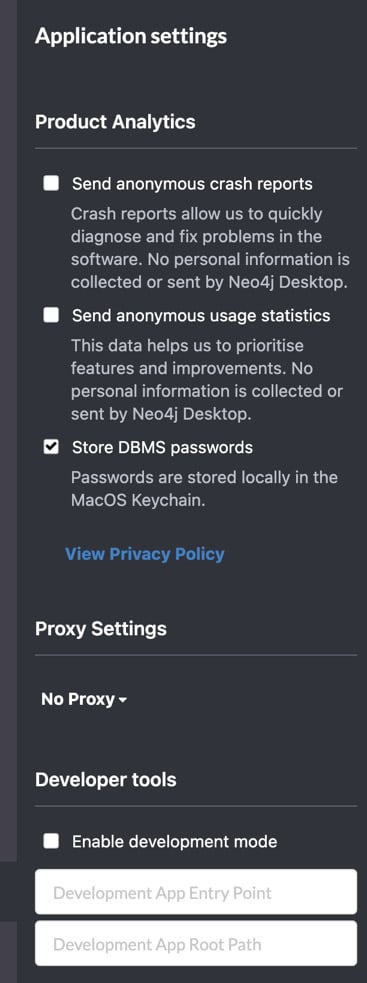Select the Proxy Settings section heading
This screenshot has height=983, width=367.
[x=101, y=629]
